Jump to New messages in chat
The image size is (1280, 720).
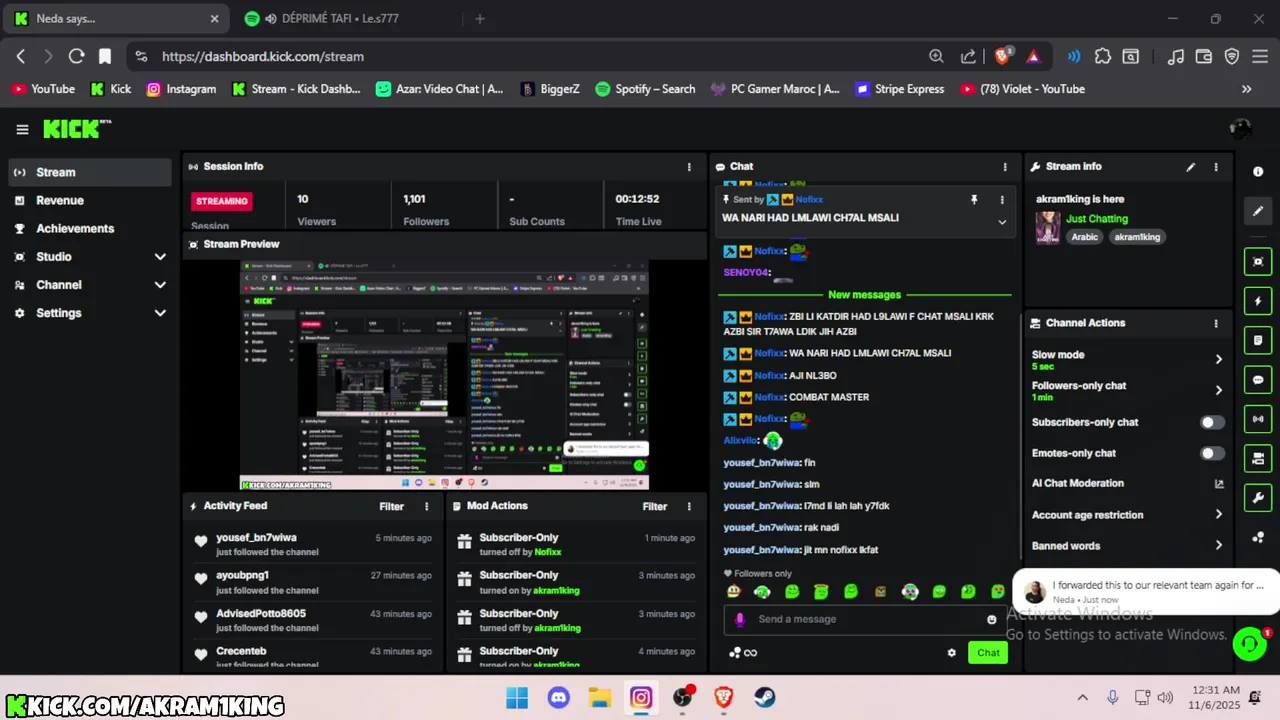[864, 295]
